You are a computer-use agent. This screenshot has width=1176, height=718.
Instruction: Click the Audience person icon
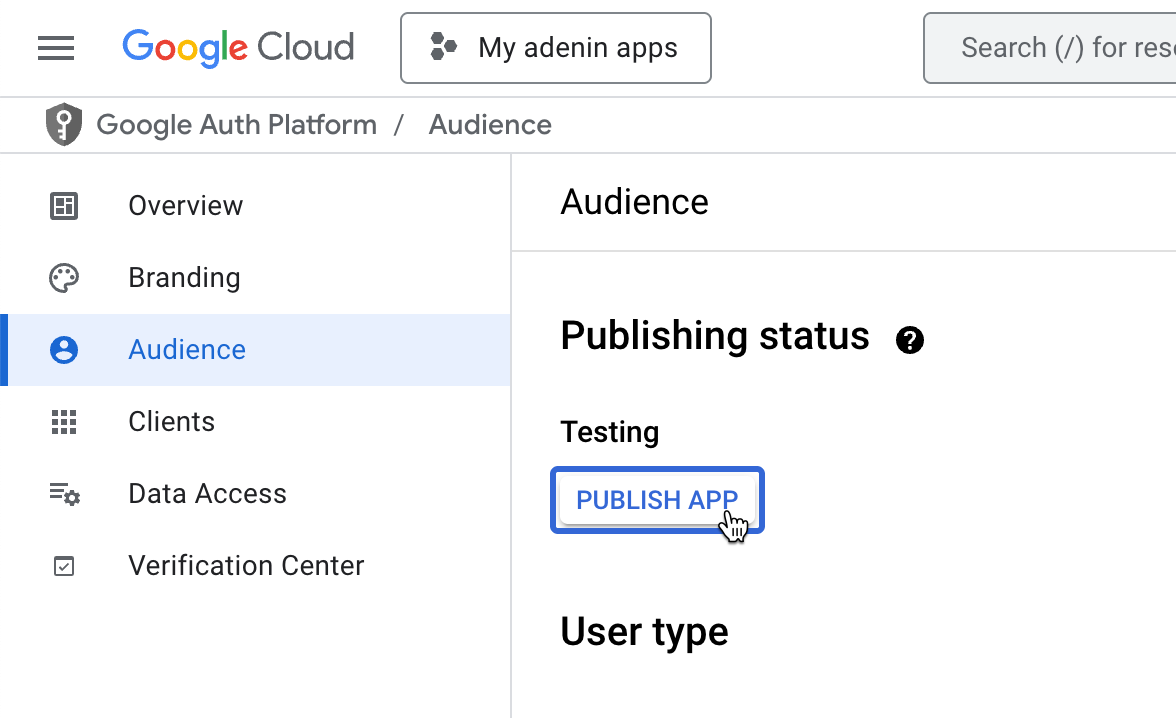coord(64,350)
